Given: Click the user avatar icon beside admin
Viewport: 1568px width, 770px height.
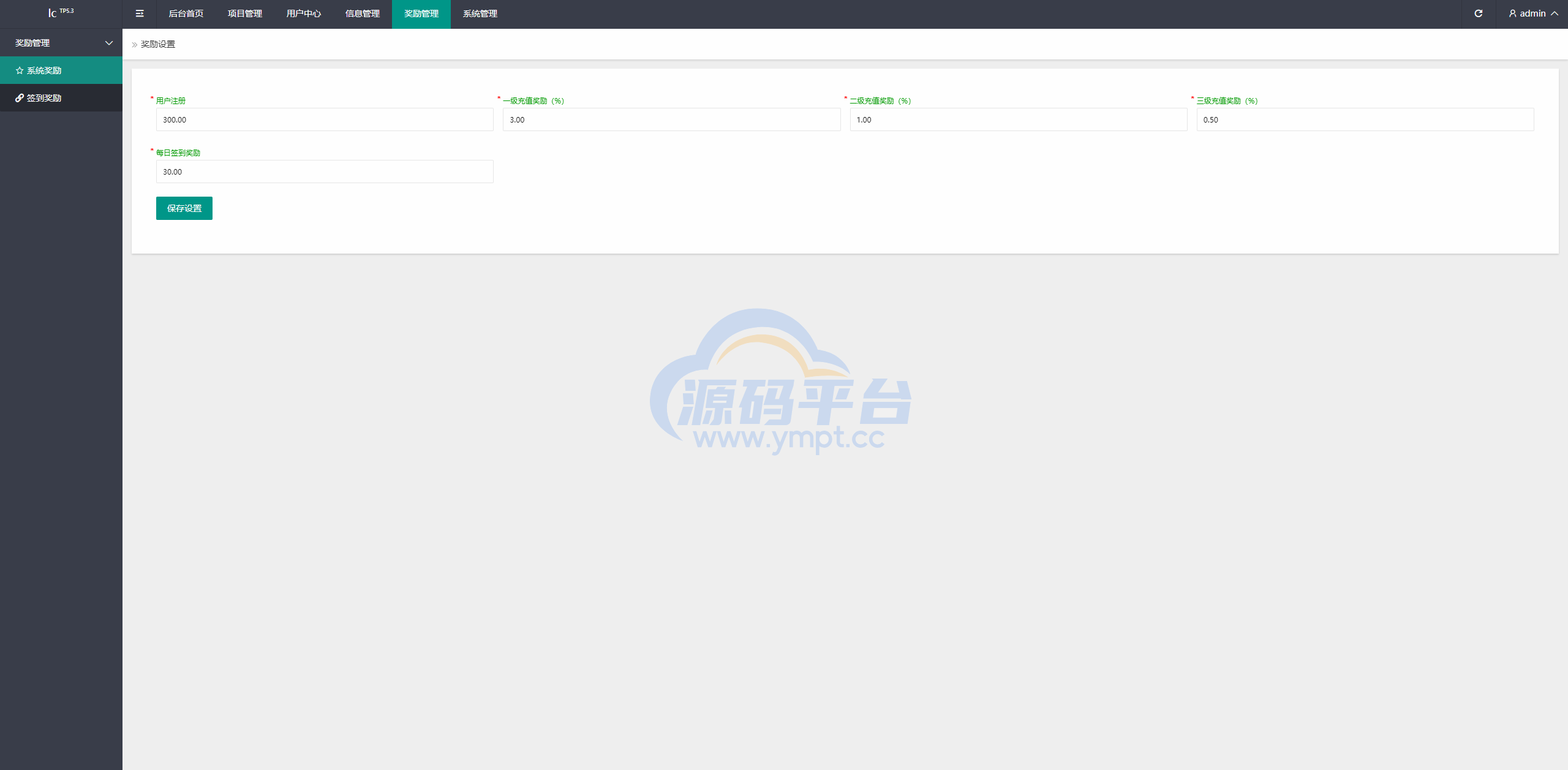Looking at the screenshot, I should 1512,13.
